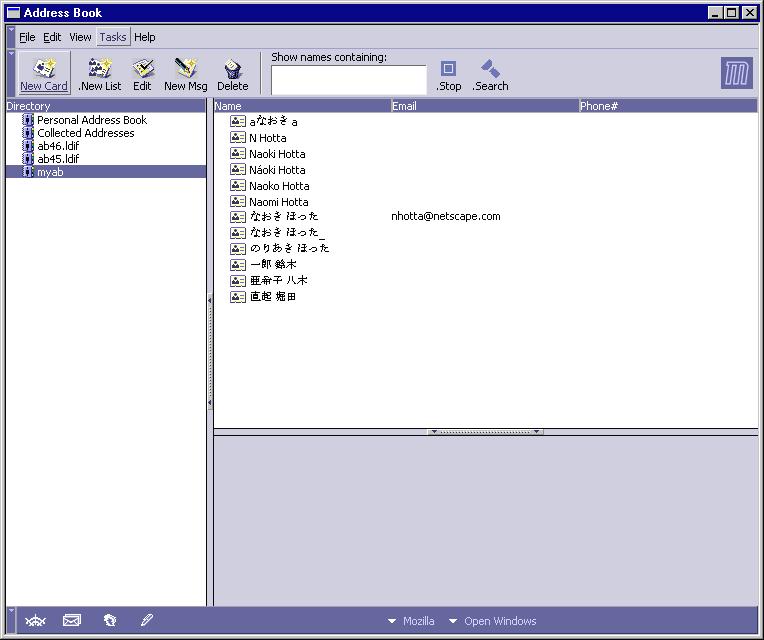This screenshot has height=640, width=764.
Task: Open the Composer pencil icon in the status bar
Action: coord(146,621)
